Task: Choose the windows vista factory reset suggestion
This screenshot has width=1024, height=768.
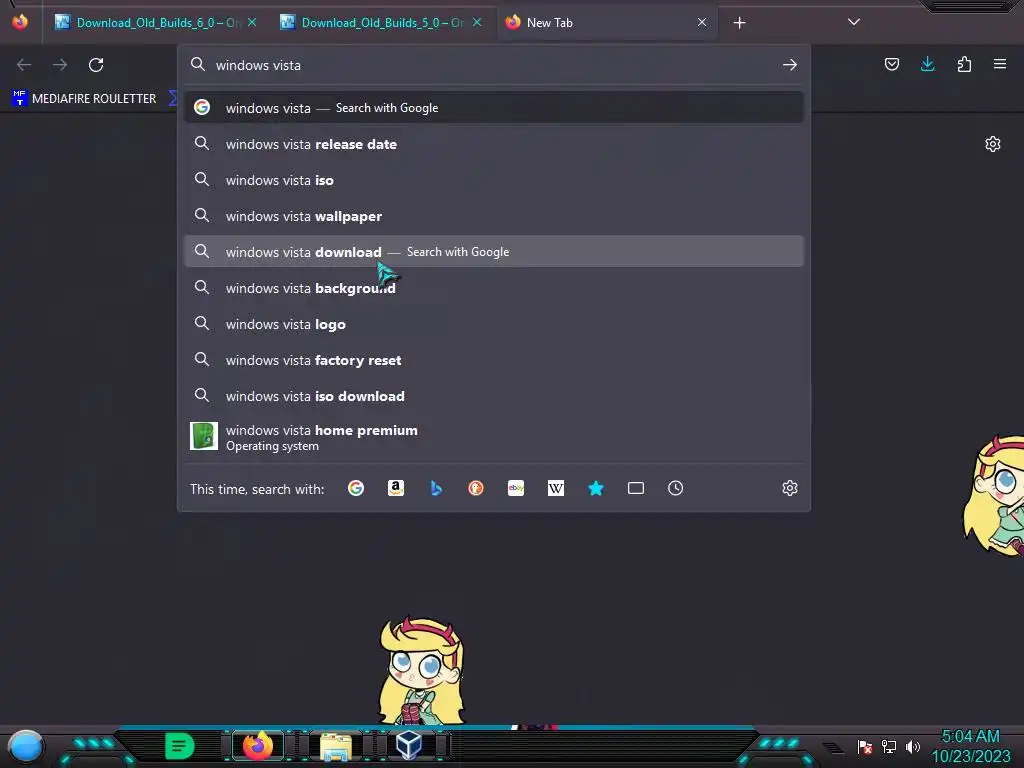Action: click(x=494, y=360)
